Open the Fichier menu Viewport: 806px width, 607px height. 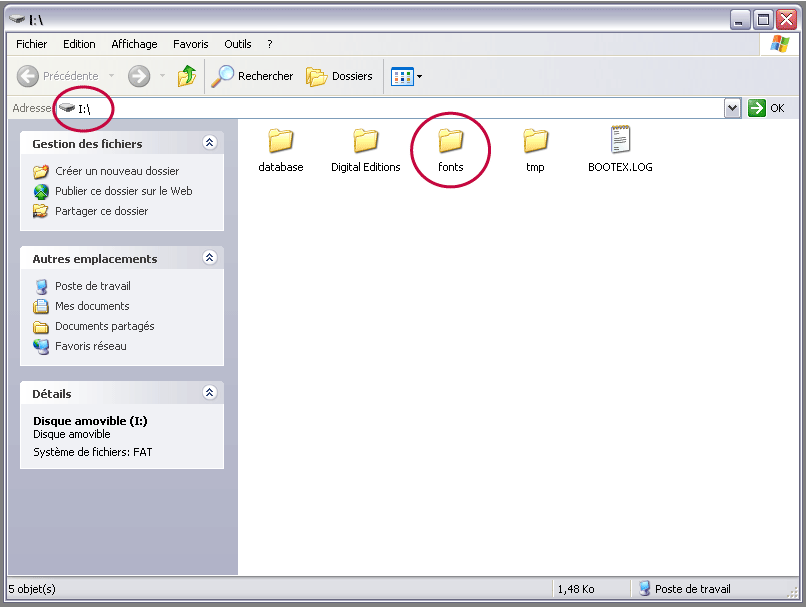[31, 44]
